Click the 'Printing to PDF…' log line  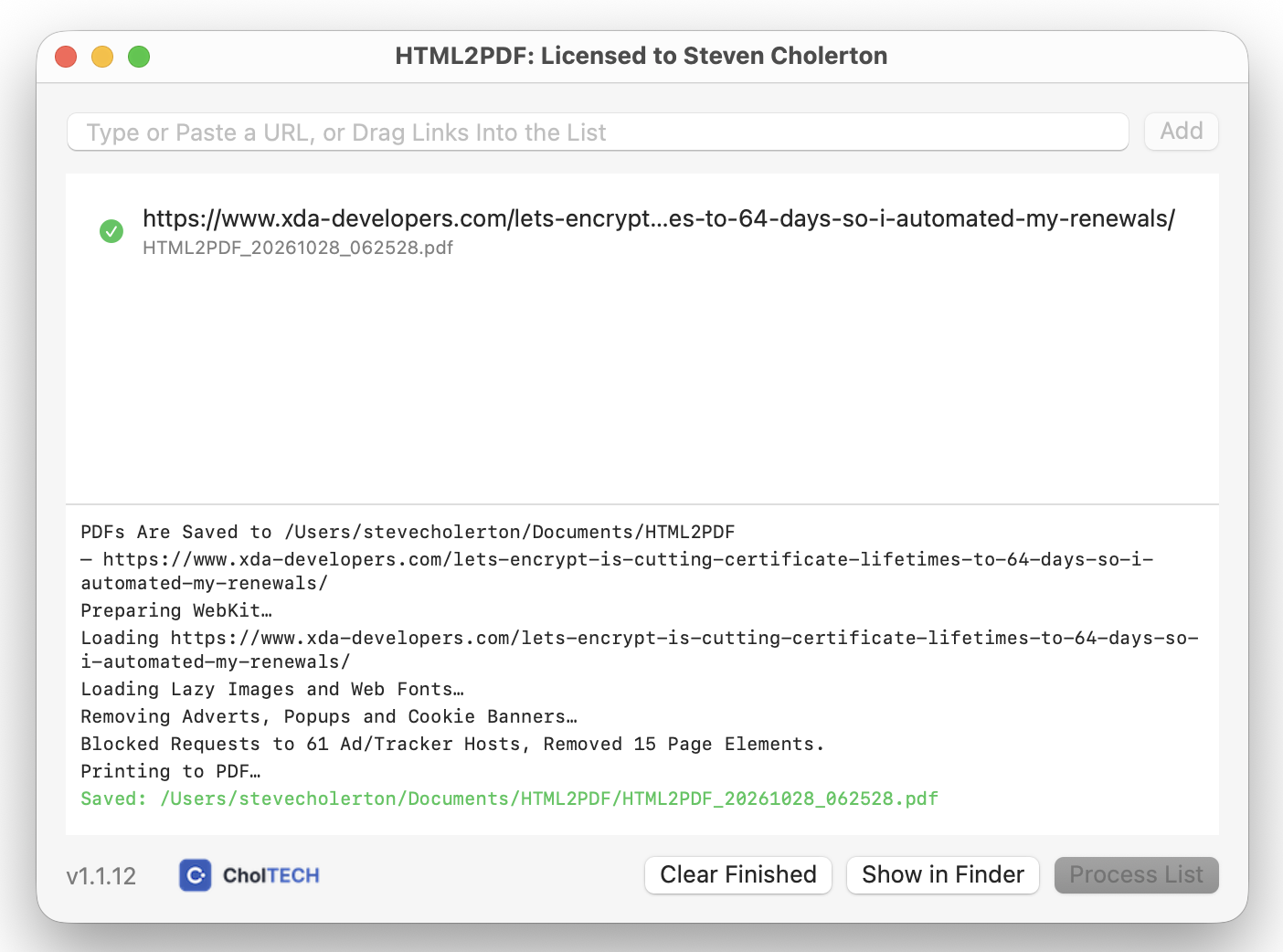point(171,771)
